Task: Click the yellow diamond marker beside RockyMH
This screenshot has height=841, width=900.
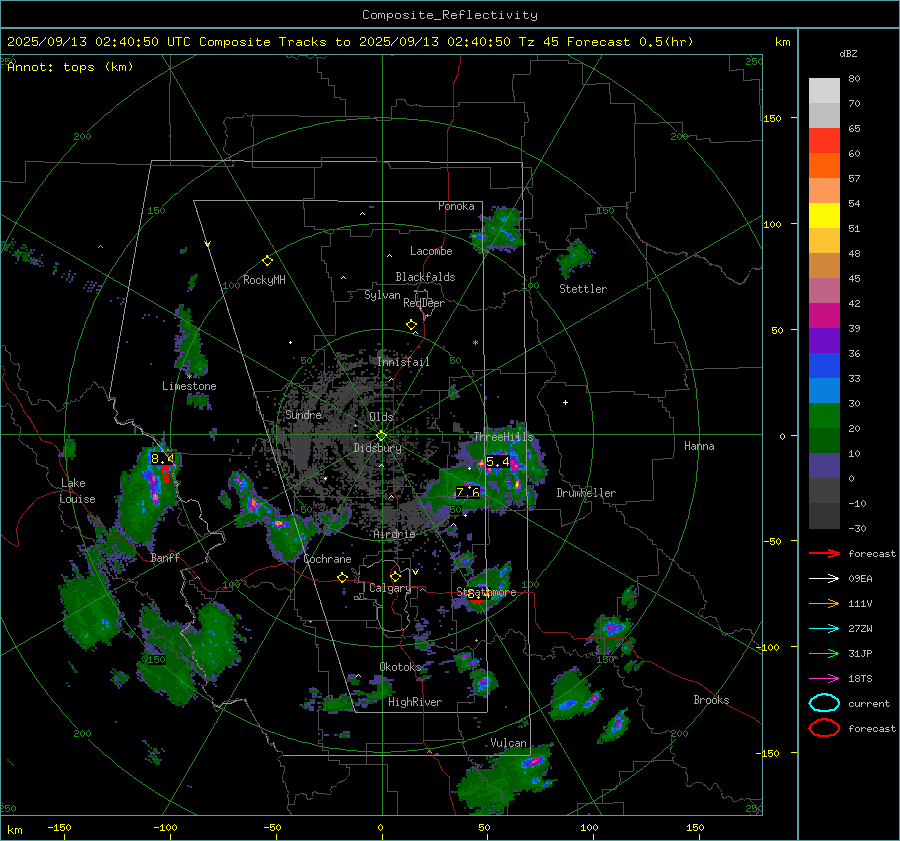Action: click(267, 261)
